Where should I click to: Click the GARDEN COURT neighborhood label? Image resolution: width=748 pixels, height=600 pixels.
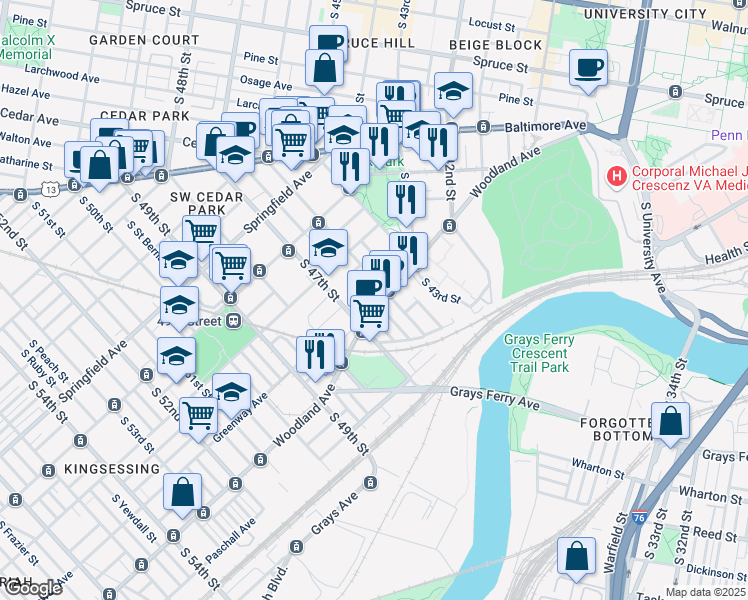[144, 40]
